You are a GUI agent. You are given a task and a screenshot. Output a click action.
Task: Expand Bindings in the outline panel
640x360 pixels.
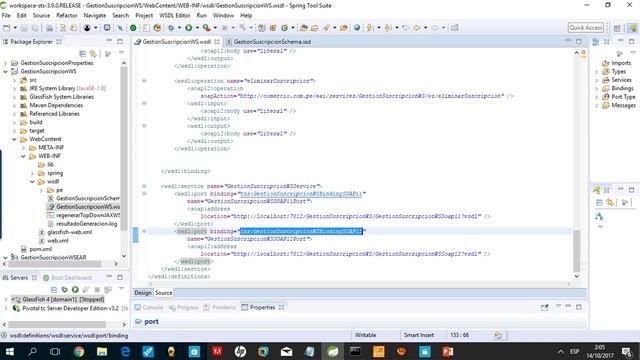pos(597,89)
